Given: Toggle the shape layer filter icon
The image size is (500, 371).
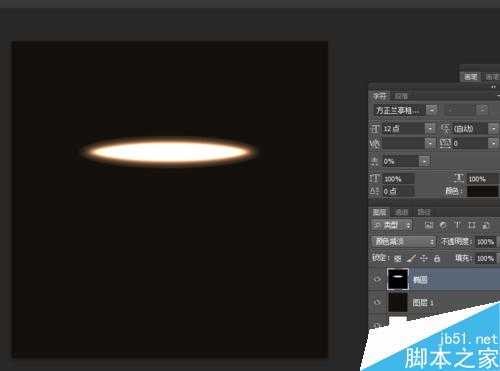Looking at the screenshot, I should point(472,226).
